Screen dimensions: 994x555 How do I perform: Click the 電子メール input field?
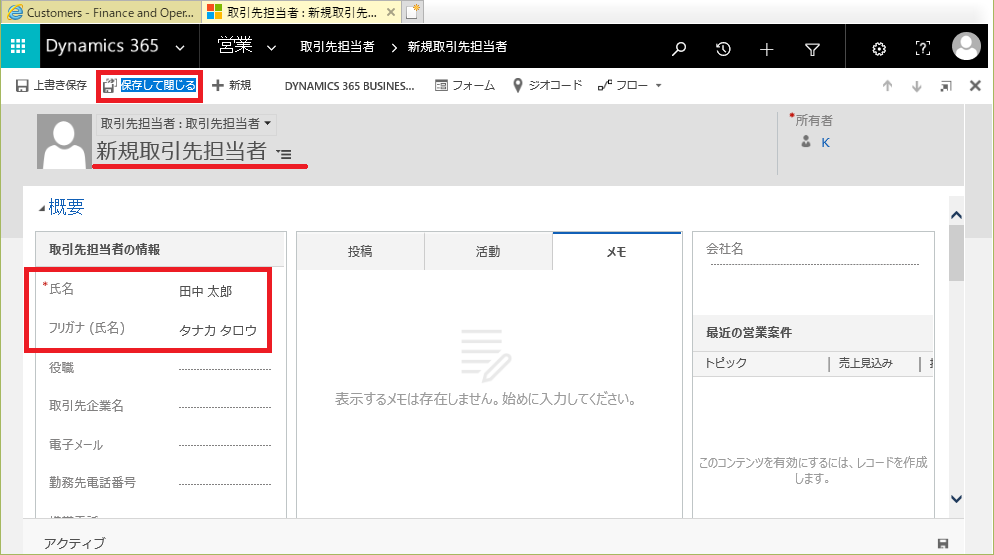pyautogui.click(x=224, y=445)
